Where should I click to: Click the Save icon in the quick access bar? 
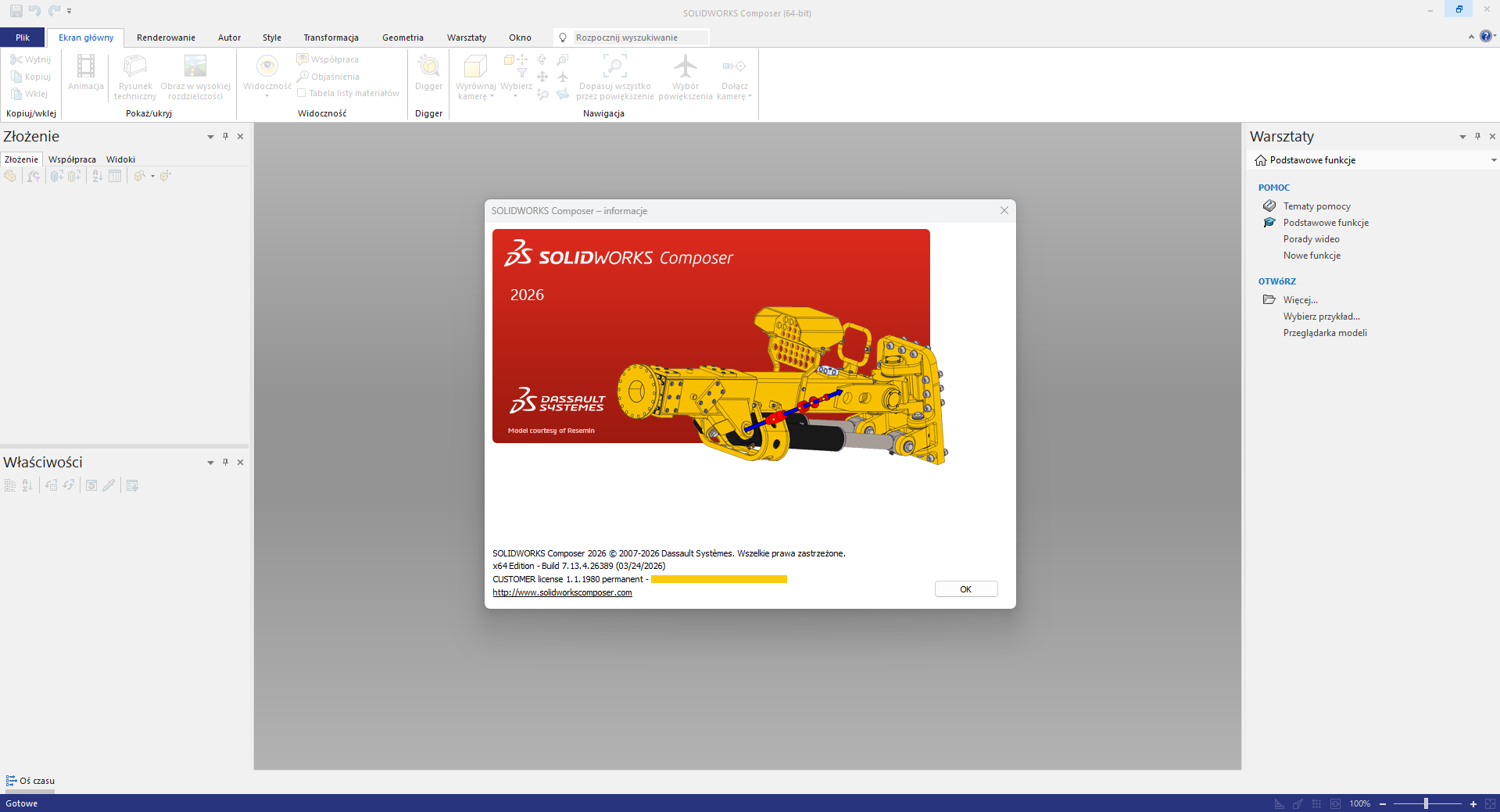(16, 11)
